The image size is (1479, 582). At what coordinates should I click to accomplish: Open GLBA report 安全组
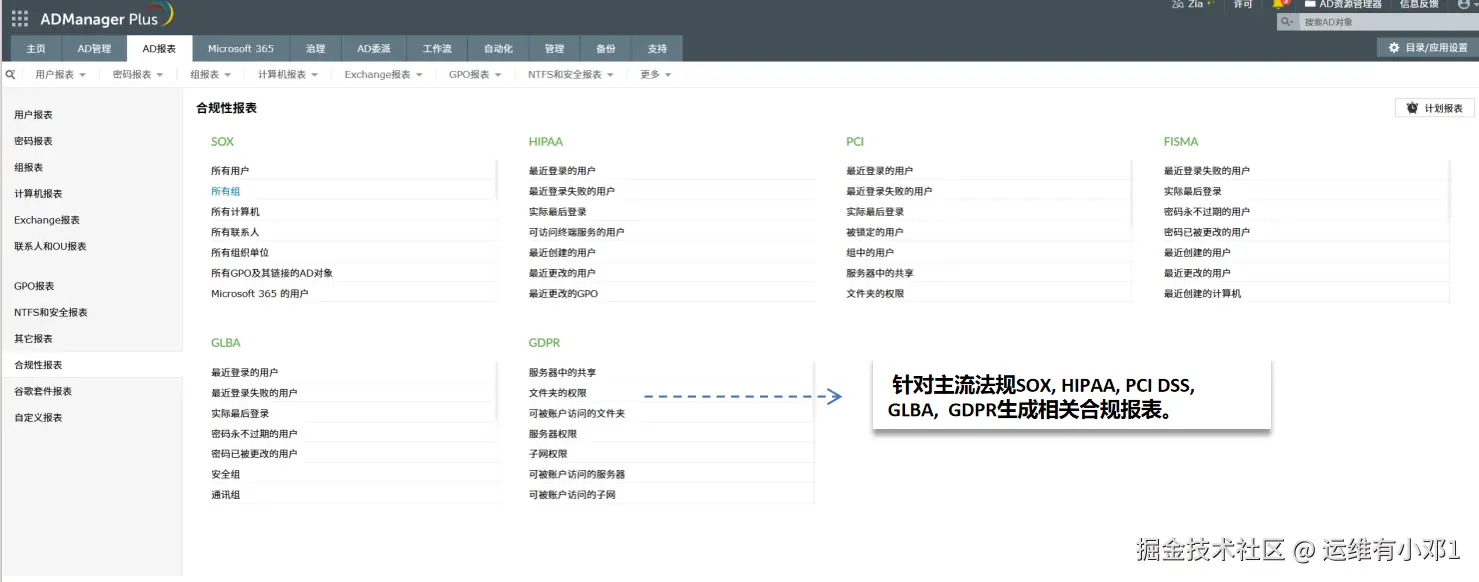pyautogui.click(x=225, y=474)
